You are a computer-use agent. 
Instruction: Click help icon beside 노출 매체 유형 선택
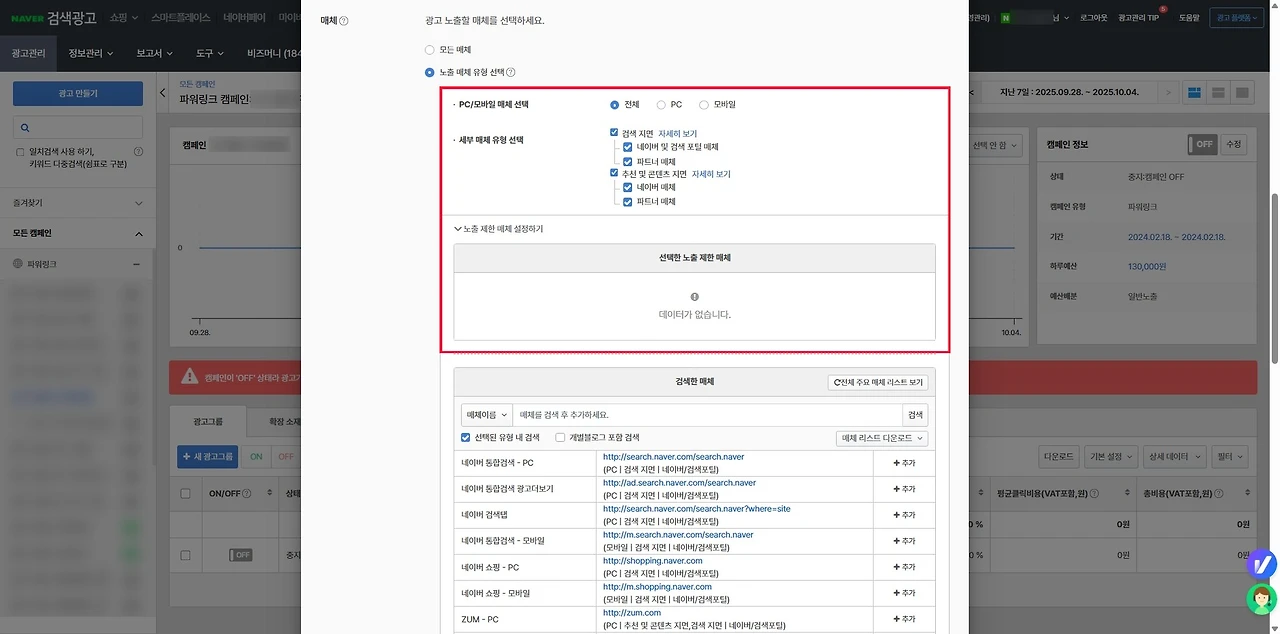[511, 72]
